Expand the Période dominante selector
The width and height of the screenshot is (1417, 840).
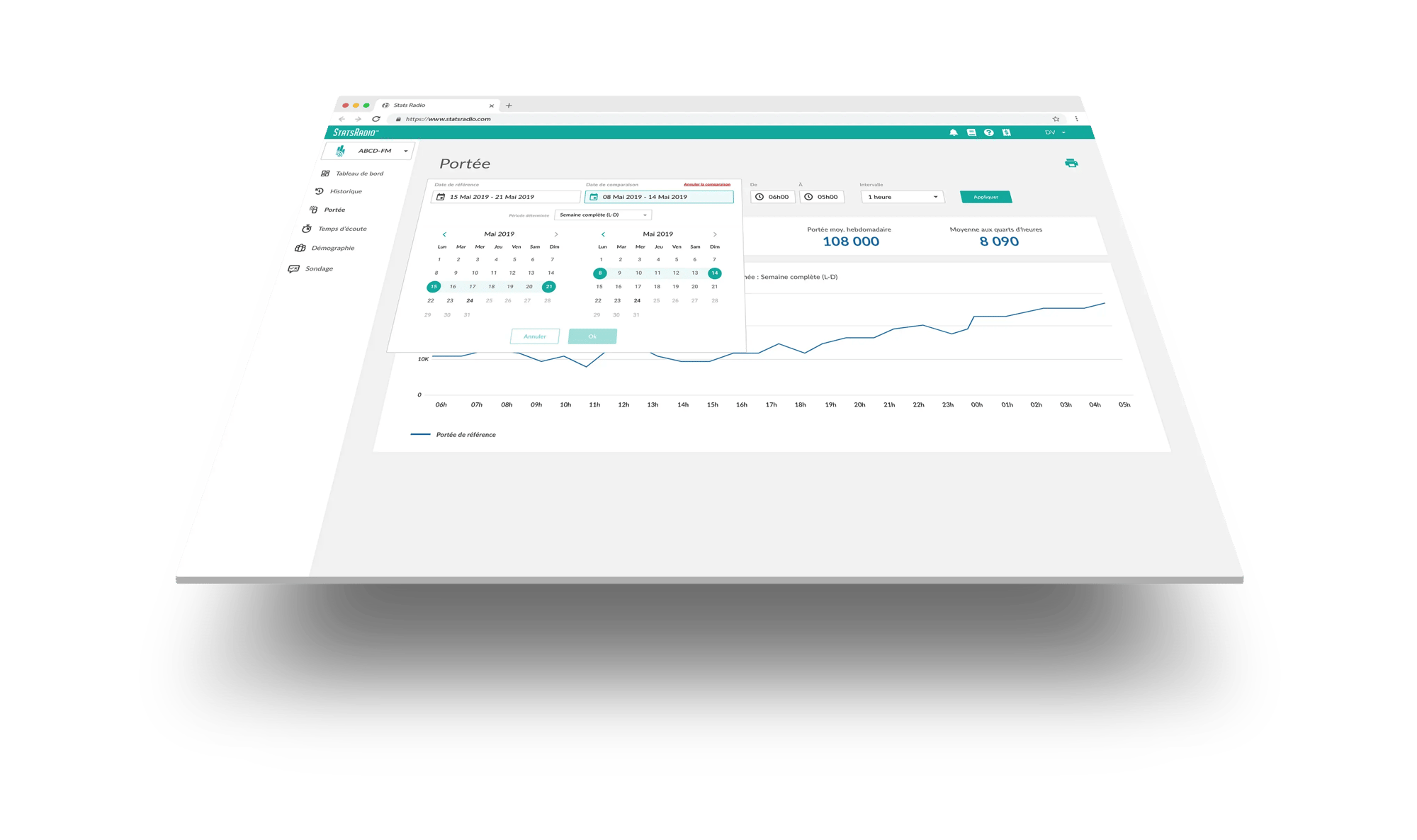605,216
